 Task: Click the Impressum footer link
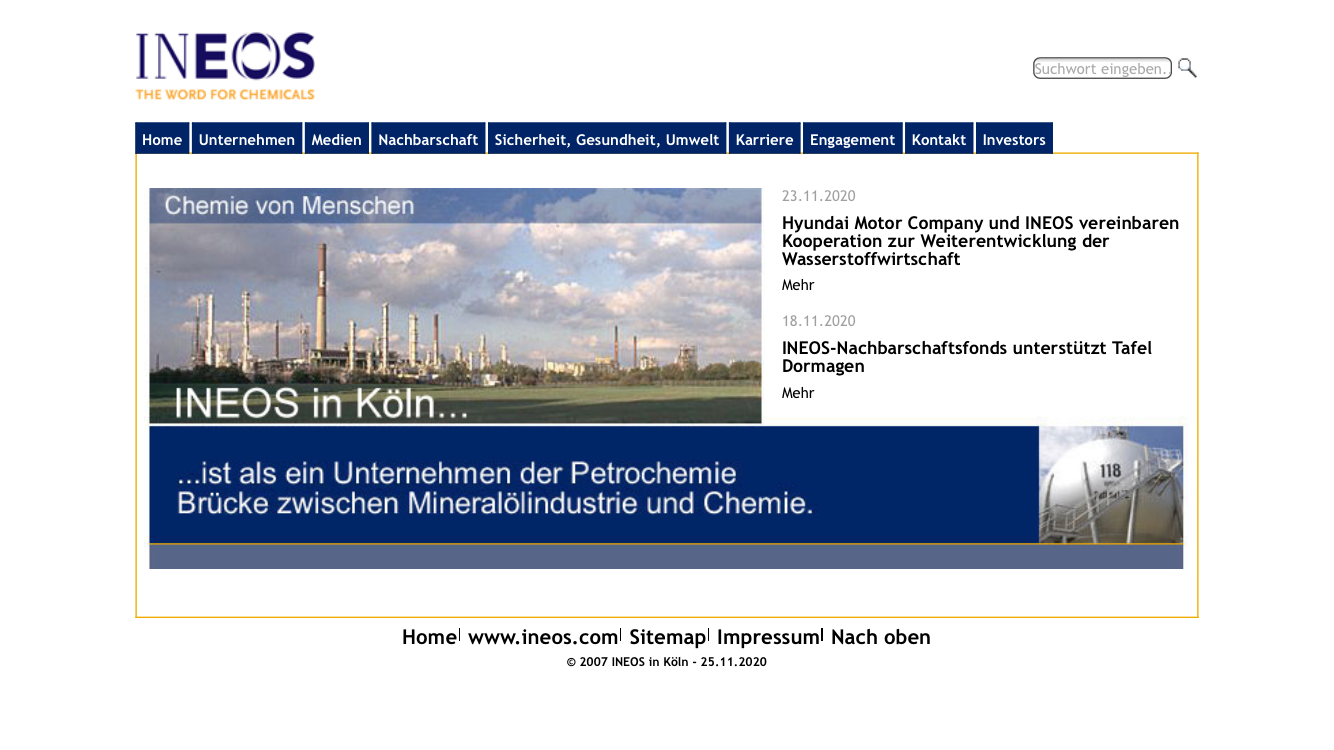click(x=768, y=637)
